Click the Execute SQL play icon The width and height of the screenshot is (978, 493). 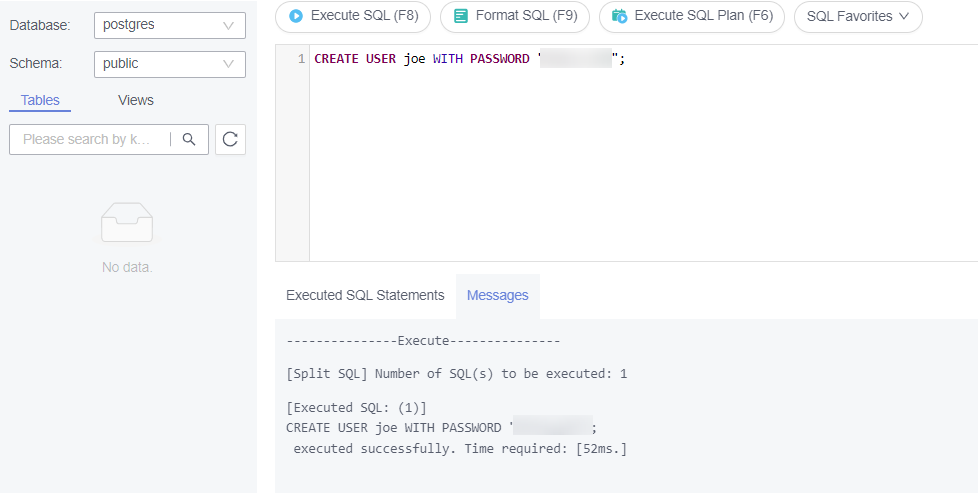pyautogui.click(x=296, y=16)
